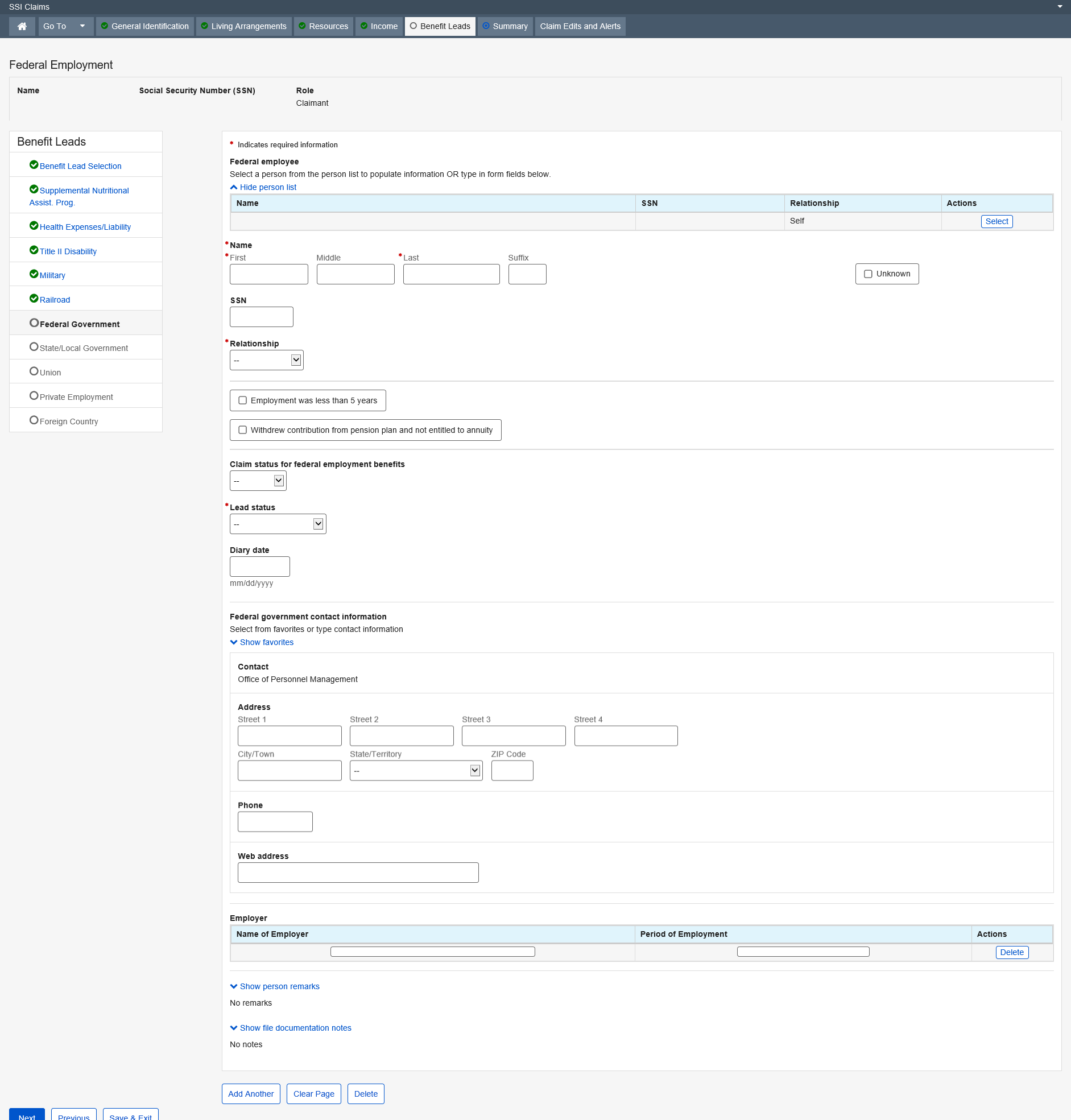Click the home icon in the navigation bar
Viewport: 1071px width, 1120px height.
[22, 26]
